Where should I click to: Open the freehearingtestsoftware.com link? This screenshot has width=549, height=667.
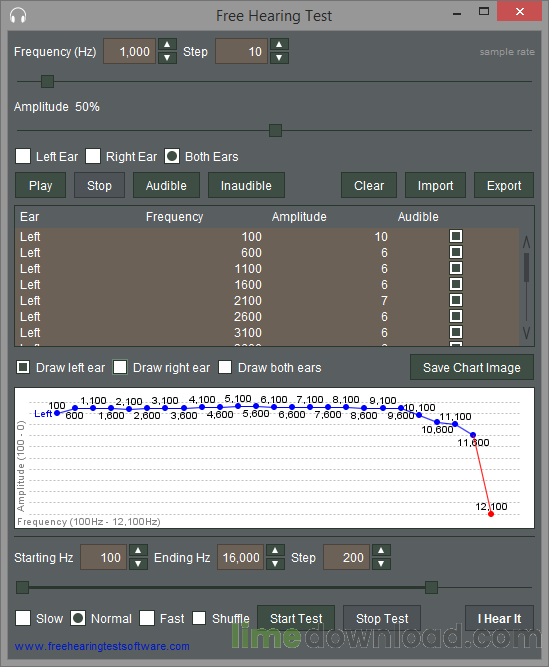pos(102,646)
